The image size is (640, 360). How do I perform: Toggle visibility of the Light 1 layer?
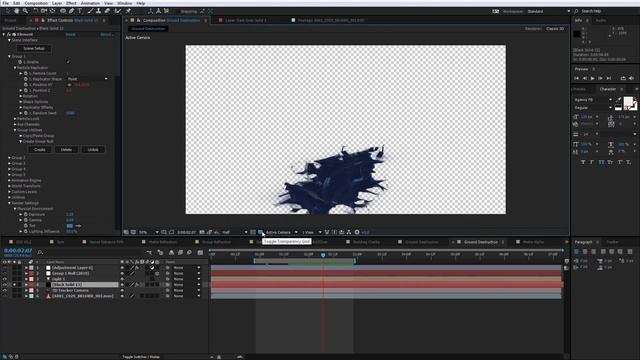point(5,279)
